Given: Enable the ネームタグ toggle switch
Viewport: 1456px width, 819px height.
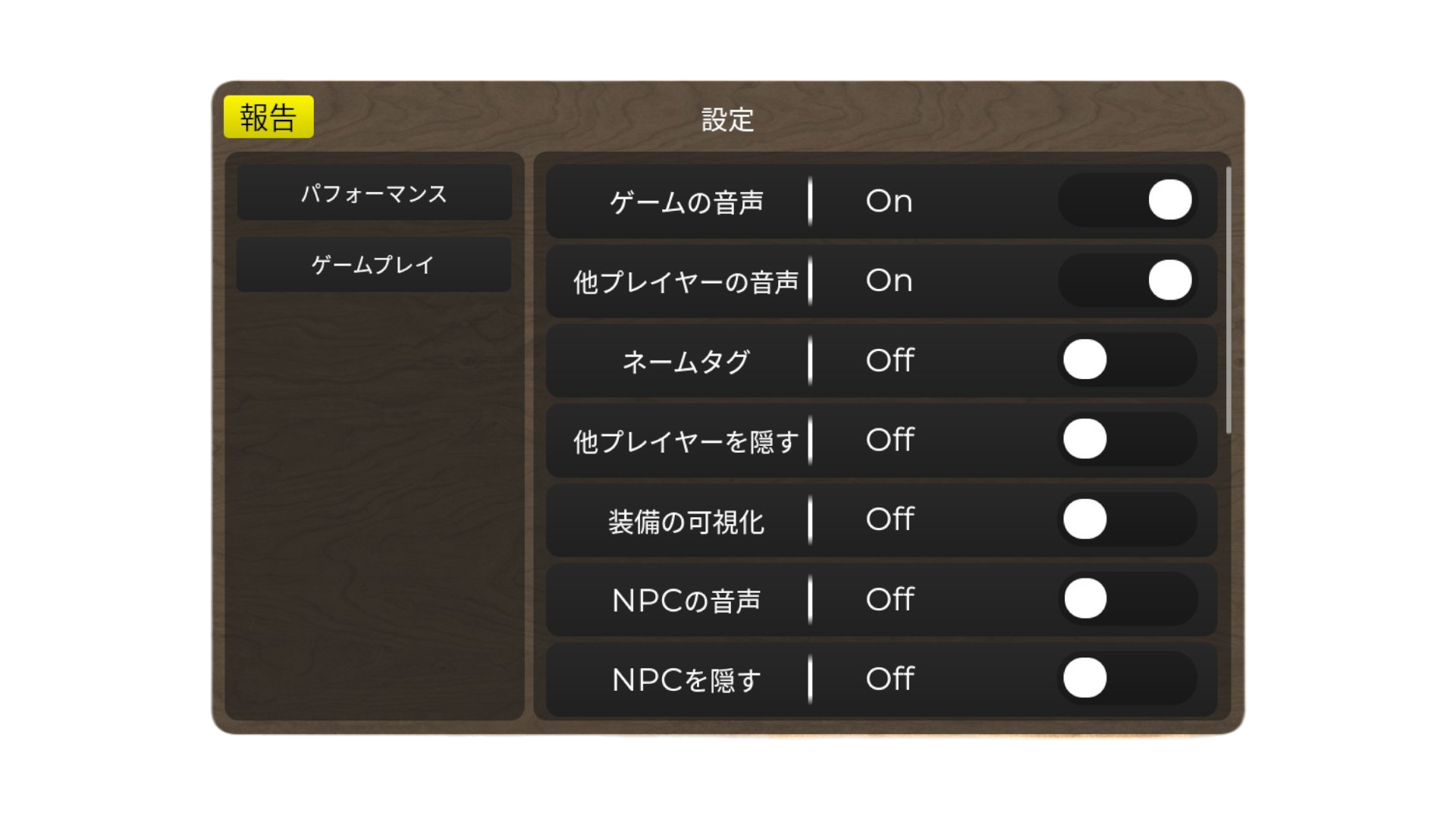Looking at the screenshot, I should (1127, 359).
